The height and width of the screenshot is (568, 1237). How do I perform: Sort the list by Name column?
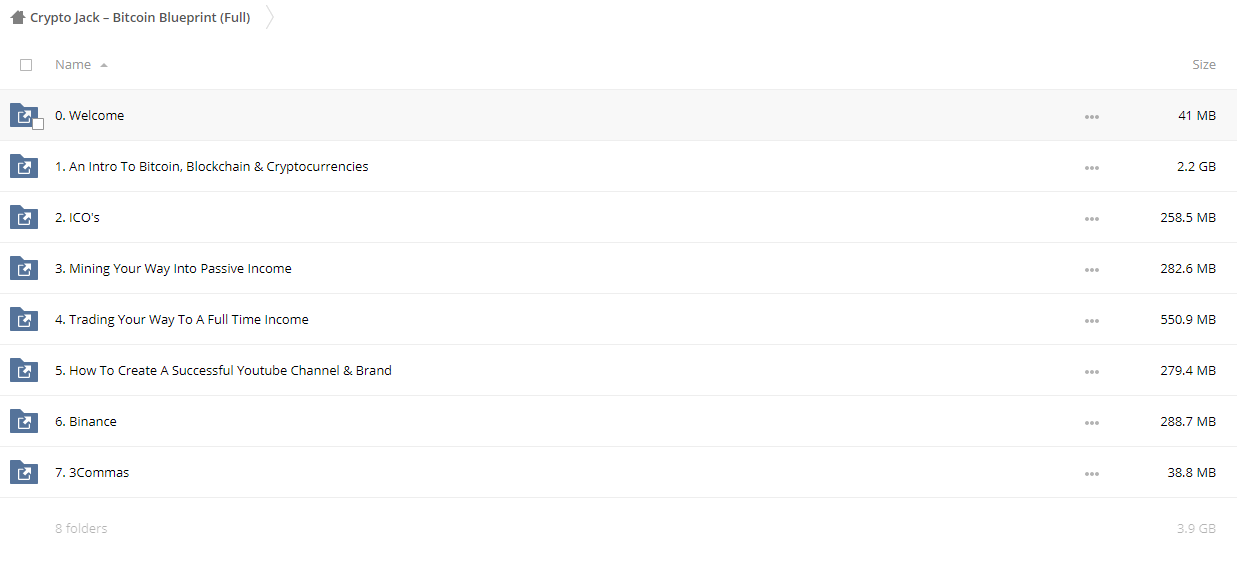point(73,64)
